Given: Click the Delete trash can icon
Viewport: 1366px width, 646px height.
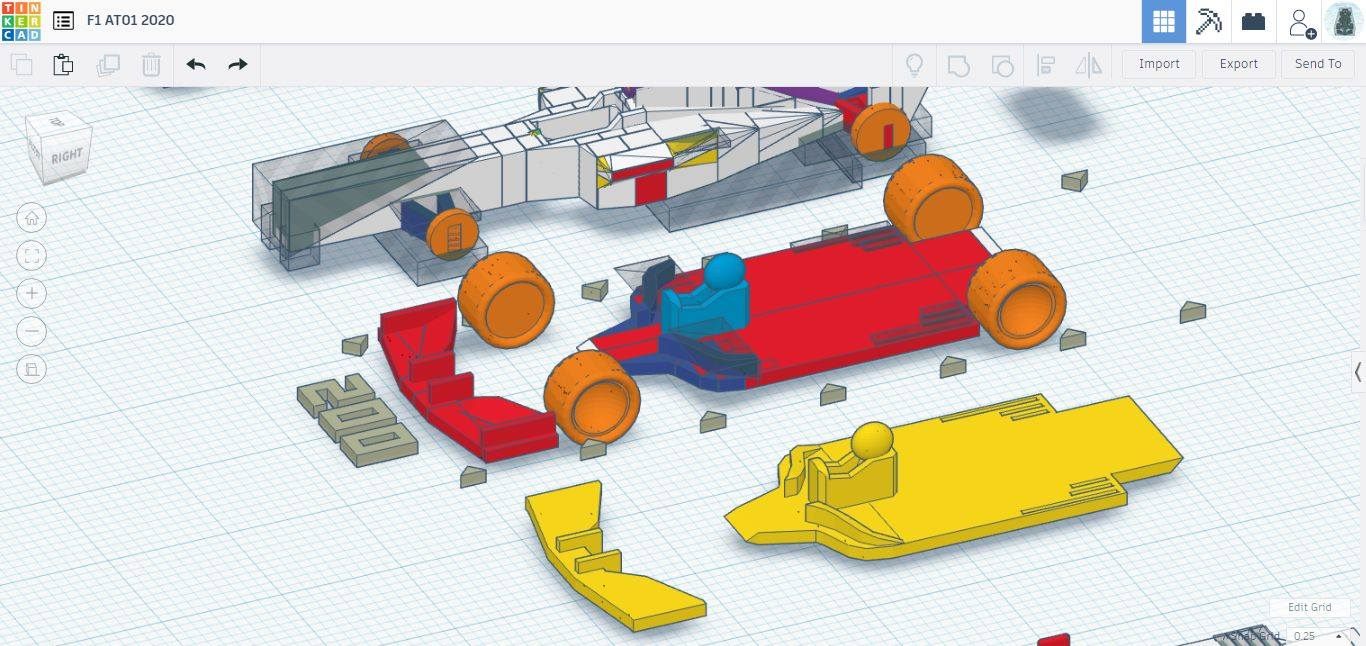Looking at the screenshot, I should 151,65.
